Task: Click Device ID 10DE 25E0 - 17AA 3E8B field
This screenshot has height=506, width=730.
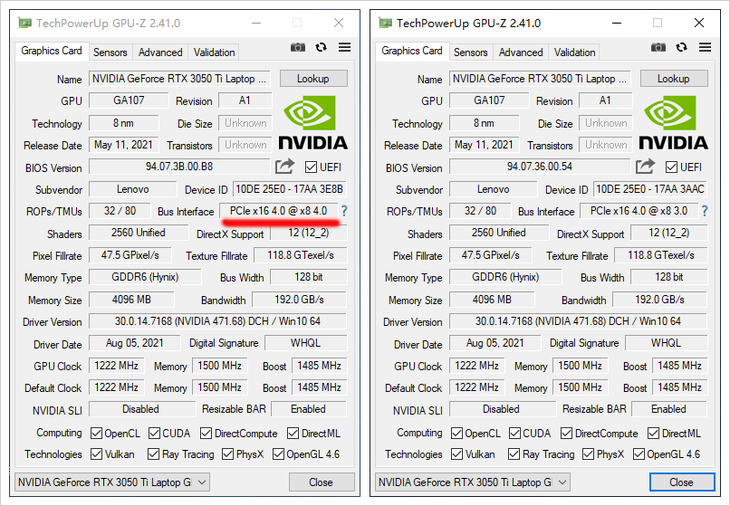Action: (290, 189)
